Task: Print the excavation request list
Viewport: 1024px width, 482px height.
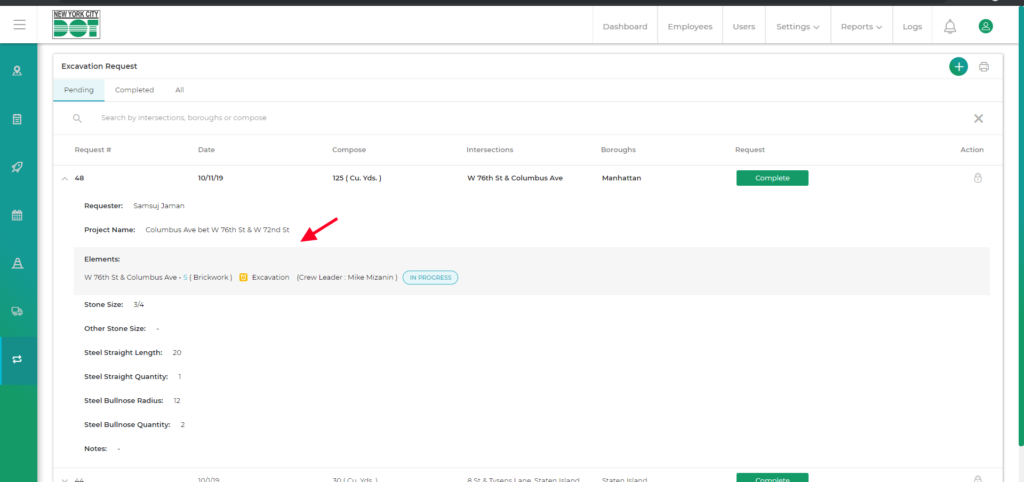Action: 984,67
